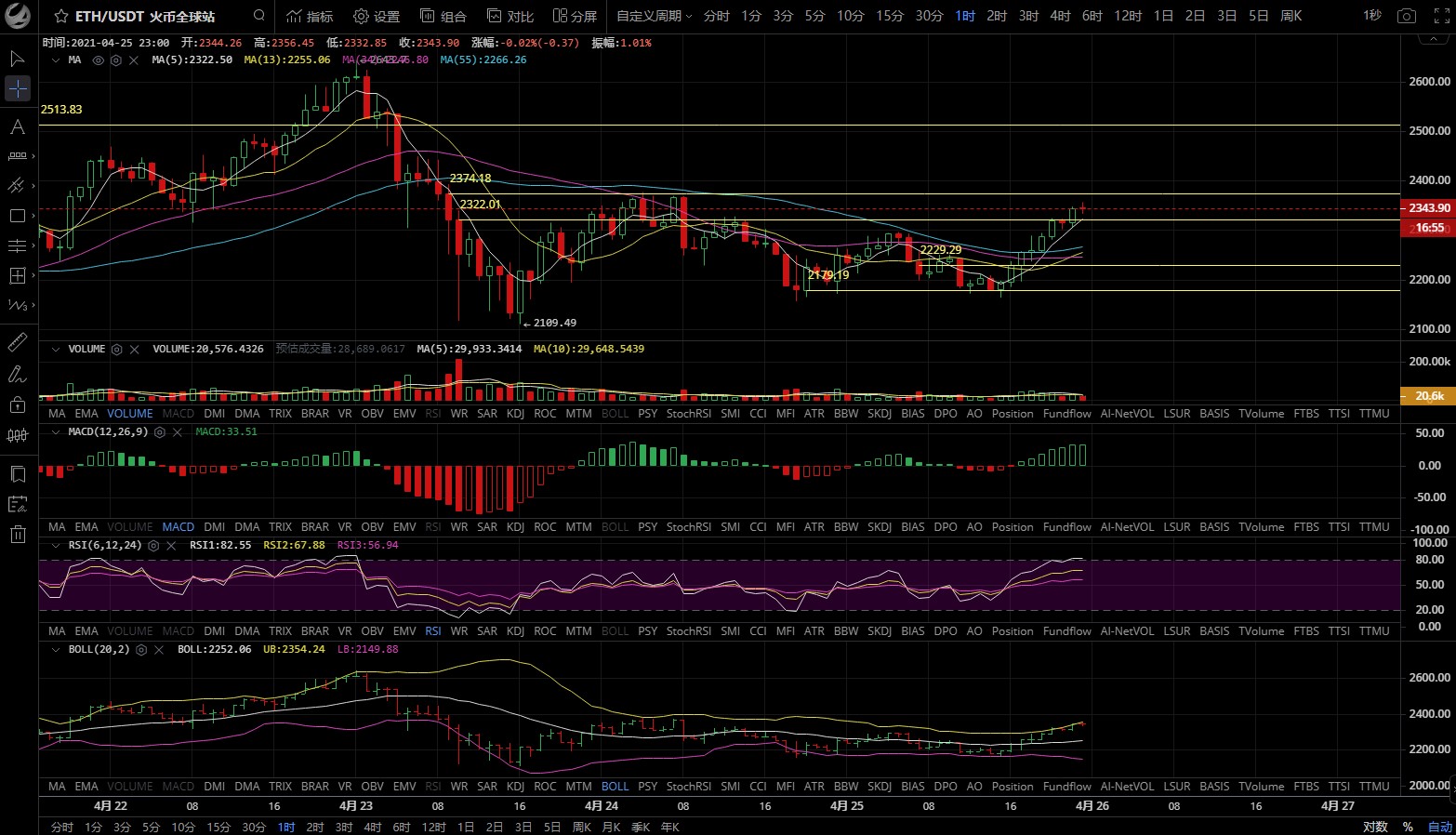Viewport: 1456px width, 835px height.
Task: Enter fullscreen mode with the expand icon
Action: [x=1441, y=16]
